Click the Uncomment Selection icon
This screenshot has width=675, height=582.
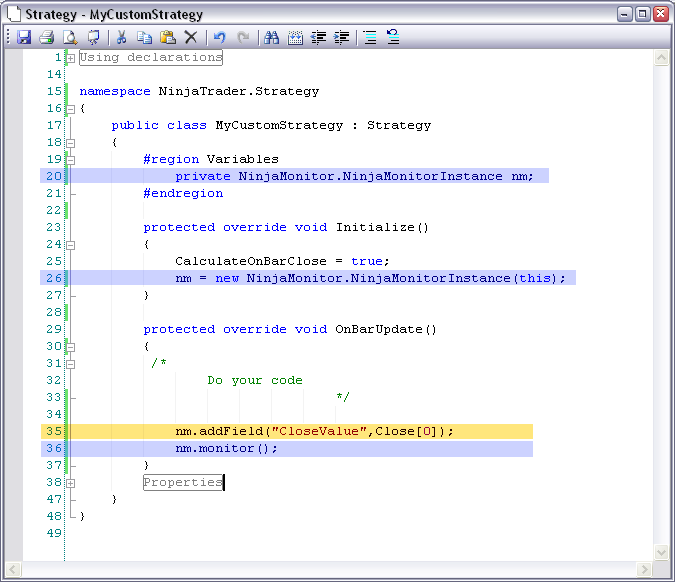(x=393, y=37)
